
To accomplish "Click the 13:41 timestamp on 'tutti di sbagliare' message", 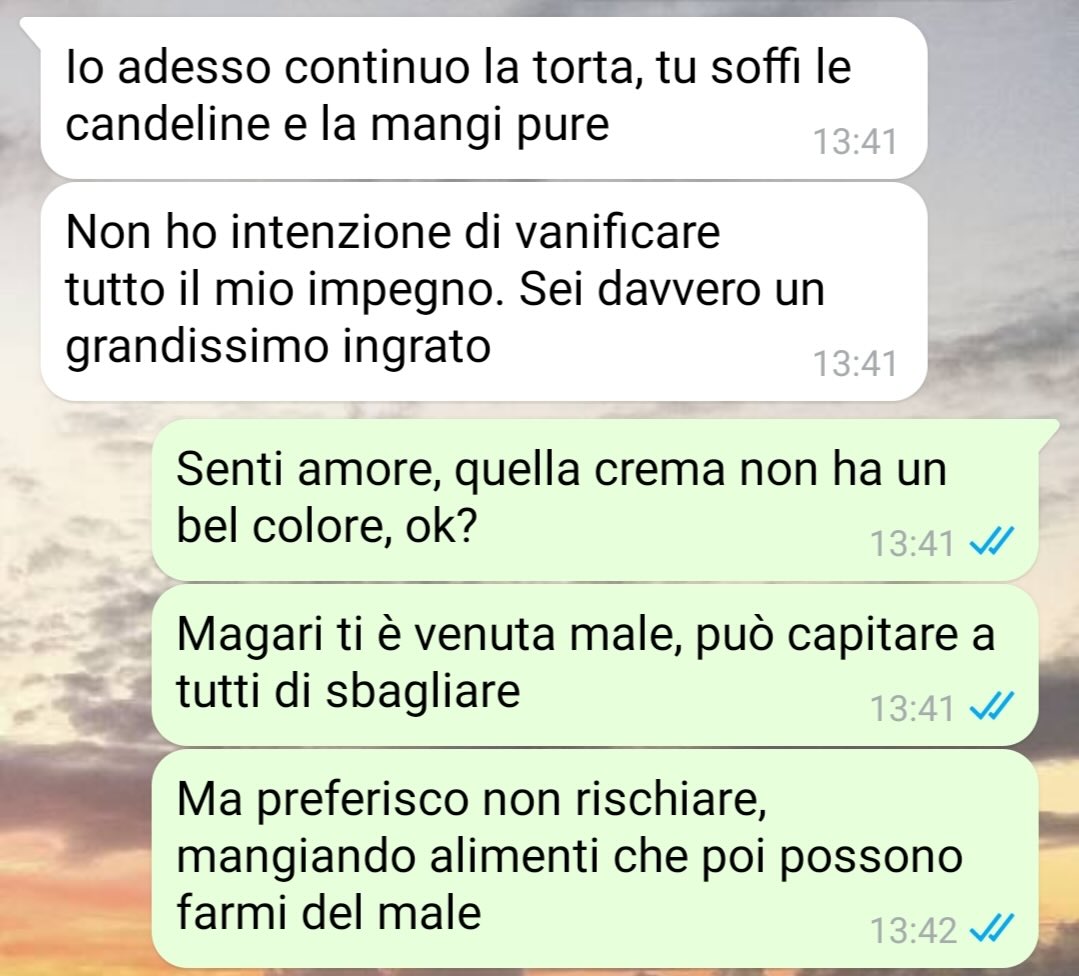I will click(912, 708).
